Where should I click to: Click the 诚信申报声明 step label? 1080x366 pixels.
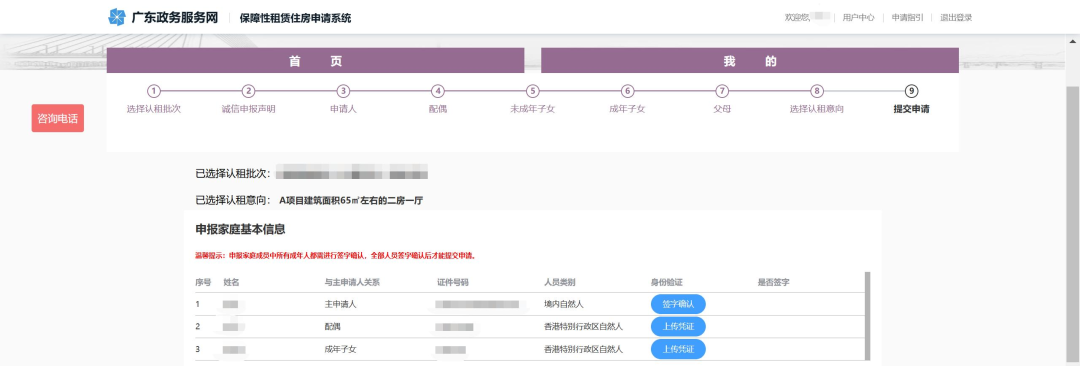pos(249,109)
